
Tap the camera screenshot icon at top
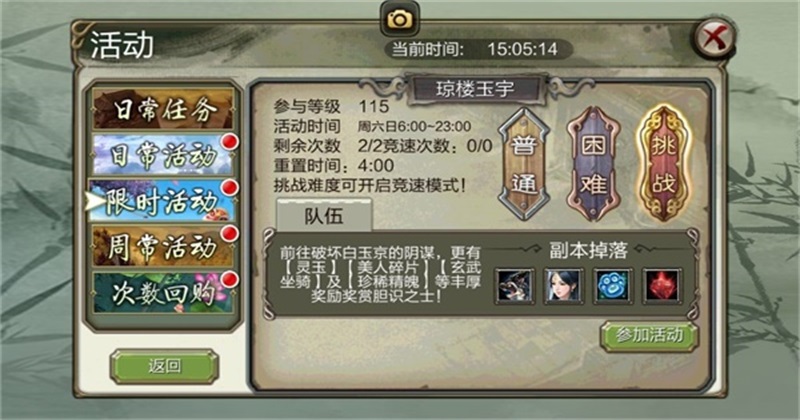(x=399, y=18)
